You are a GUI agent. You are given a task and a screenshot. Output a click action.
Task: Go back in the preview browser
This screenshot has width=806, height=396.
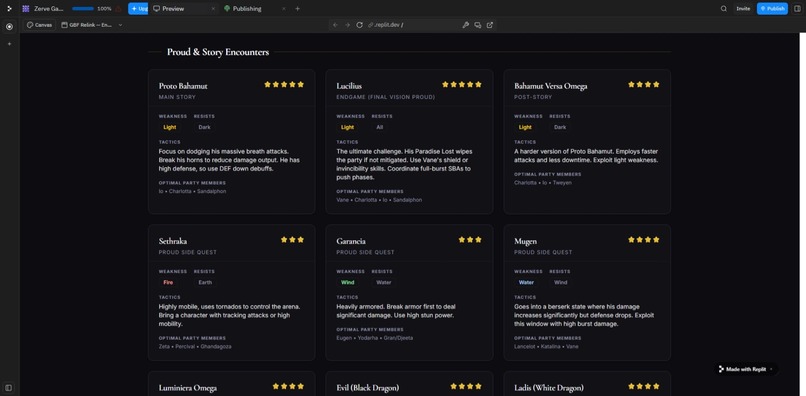[x=335, y=25]
